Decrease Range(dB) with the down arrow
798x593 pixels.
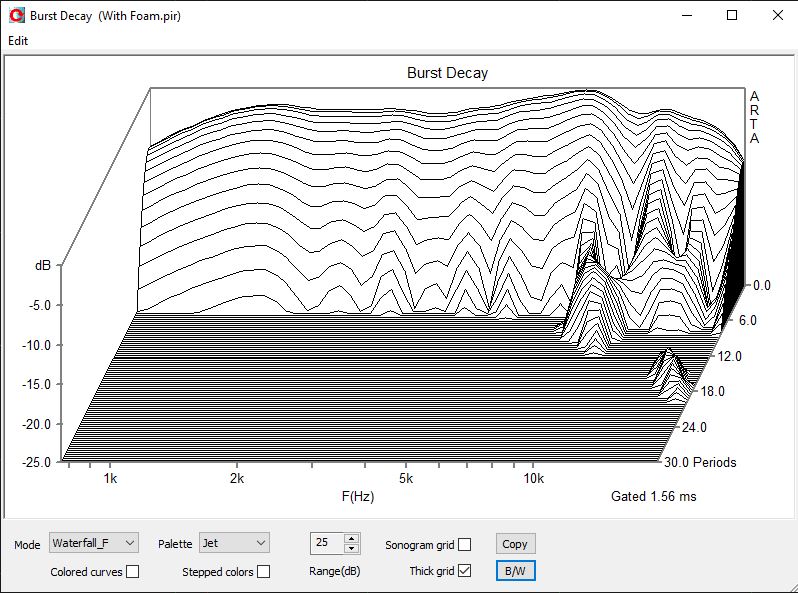click(352, 548)
